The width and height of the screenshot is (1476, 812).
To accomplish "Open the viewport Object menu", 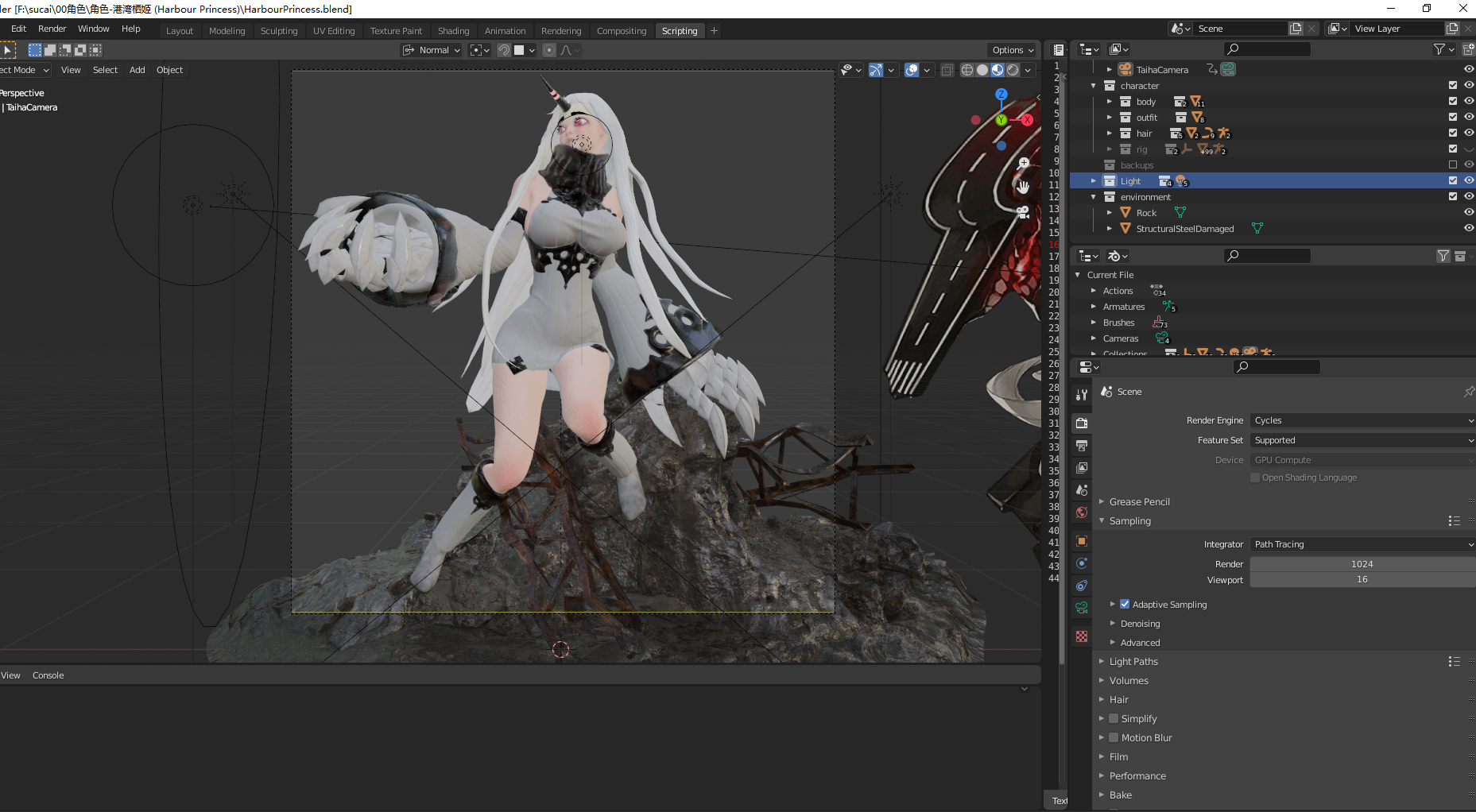I will pos(169,70).
